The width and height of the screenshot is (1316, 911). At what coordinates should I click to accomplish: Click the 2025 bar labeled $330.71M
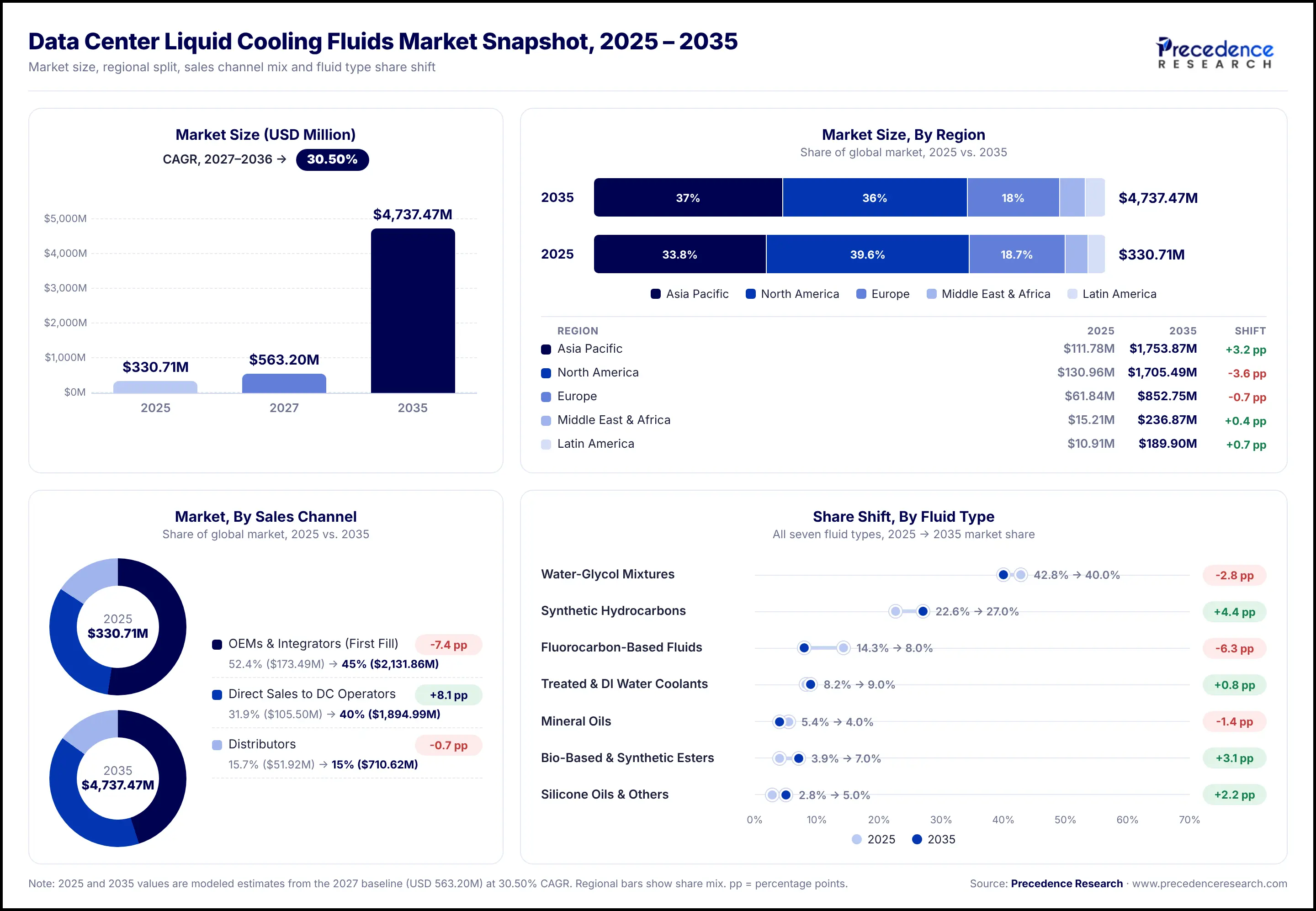point(155,387)
